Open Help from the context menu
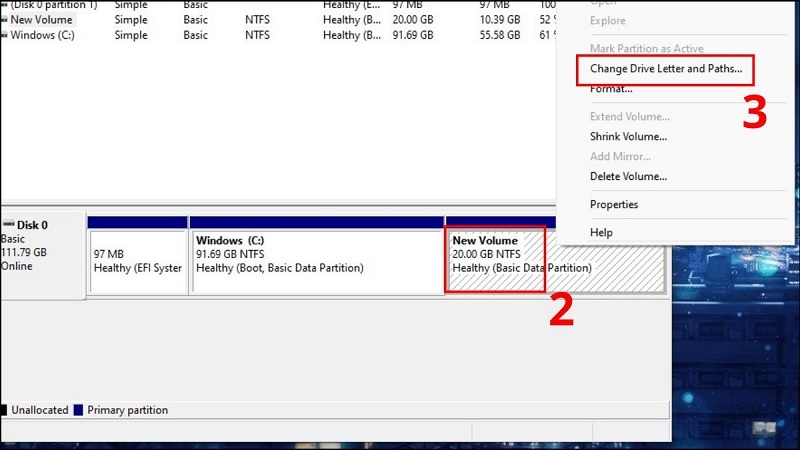Image resolution: width=800 pixels, height=450 pixels. 601,233
